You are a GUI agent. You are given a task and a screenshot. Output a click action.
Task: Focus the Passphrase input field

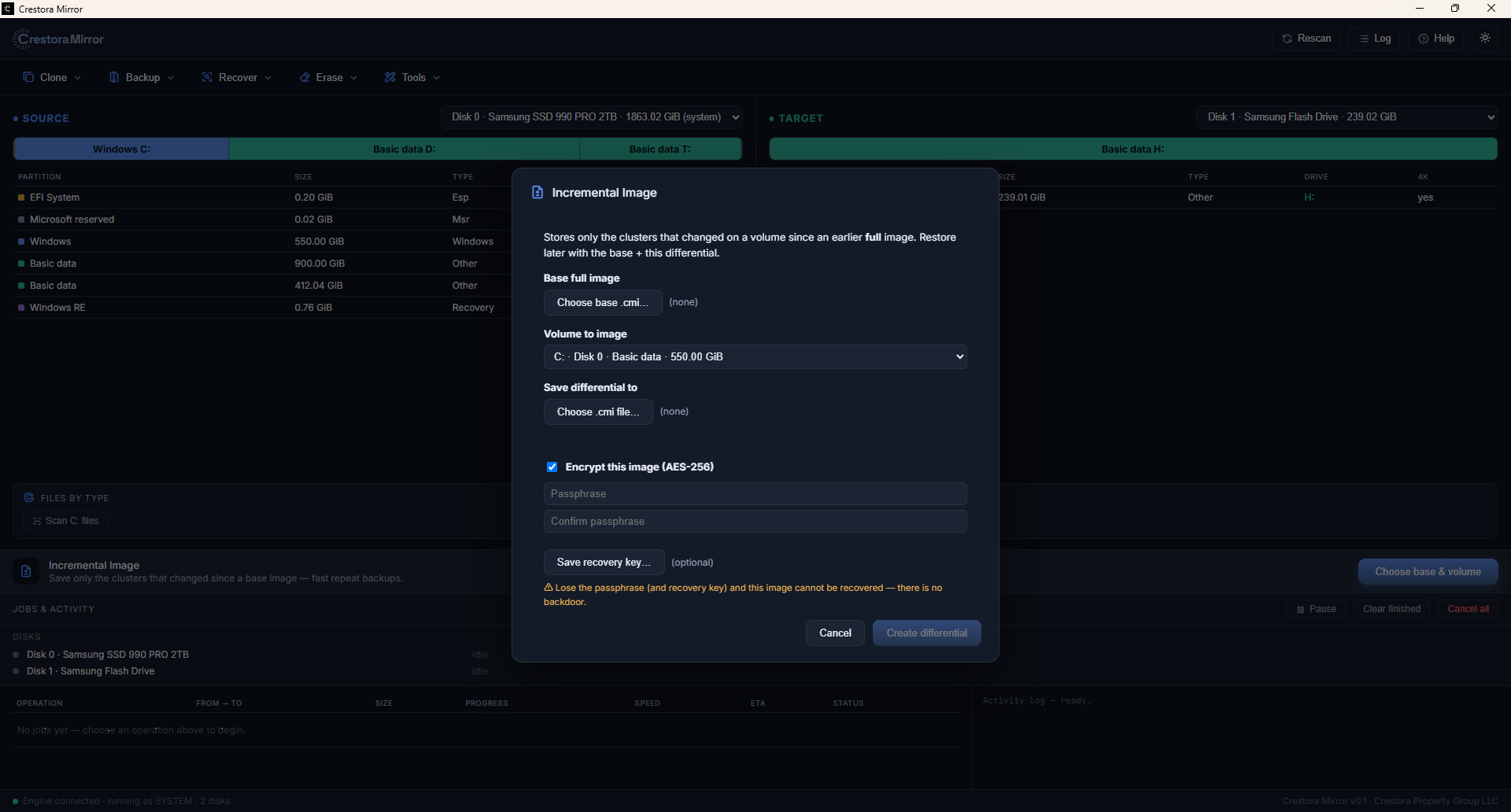tap(755, 493)
